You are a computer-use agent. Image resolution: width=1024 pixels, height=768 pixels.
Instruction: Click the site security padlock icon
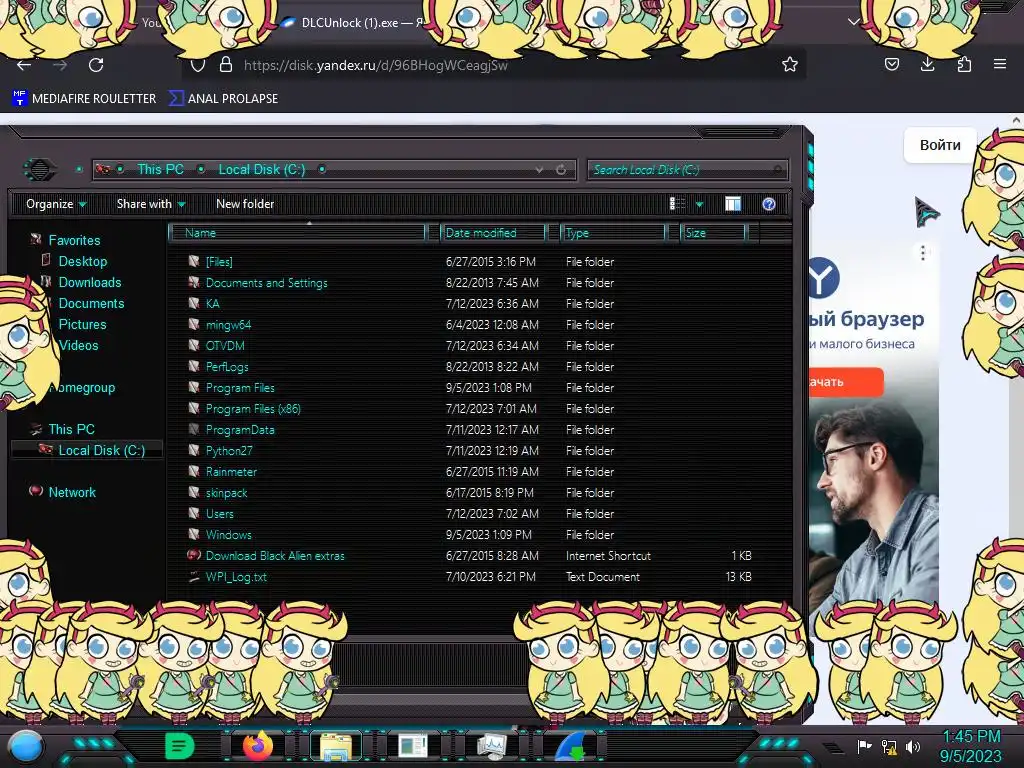coord(226,64)
